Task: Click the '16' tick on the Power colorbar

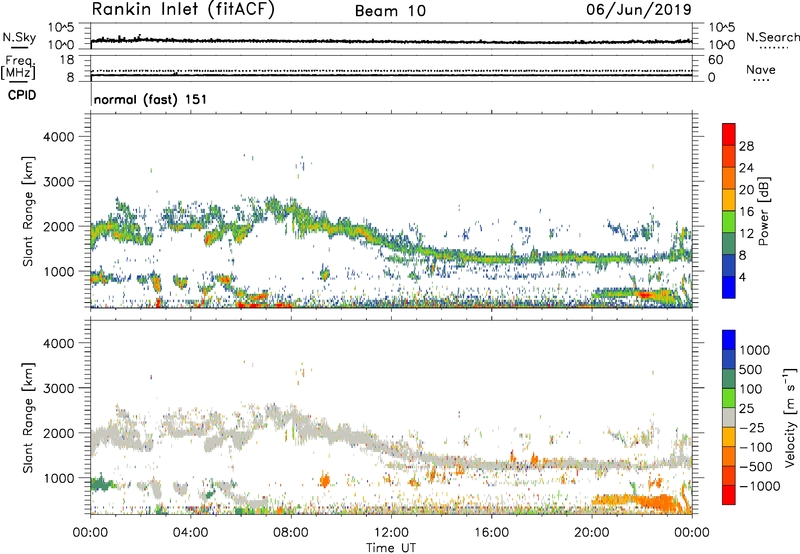Action: [x=746, y=212]
